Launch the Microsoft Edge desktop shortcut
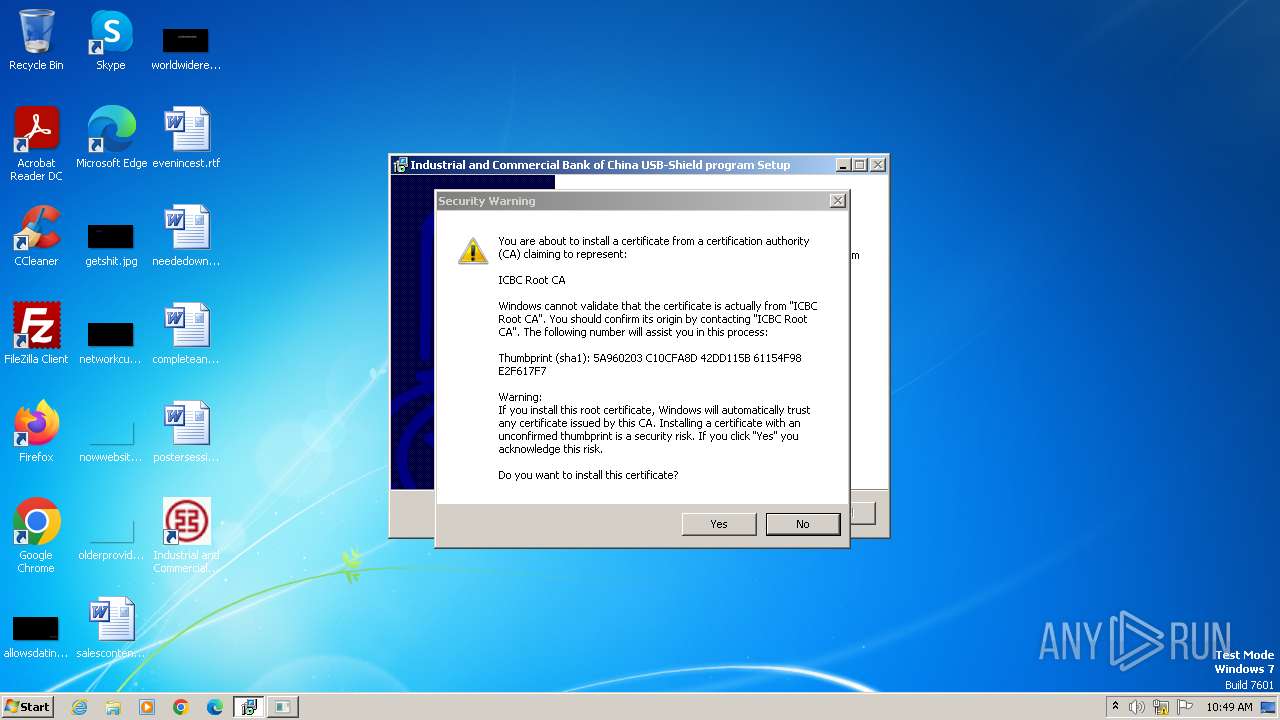Viewport: 1280px width, 720px height. coord(111,138)
